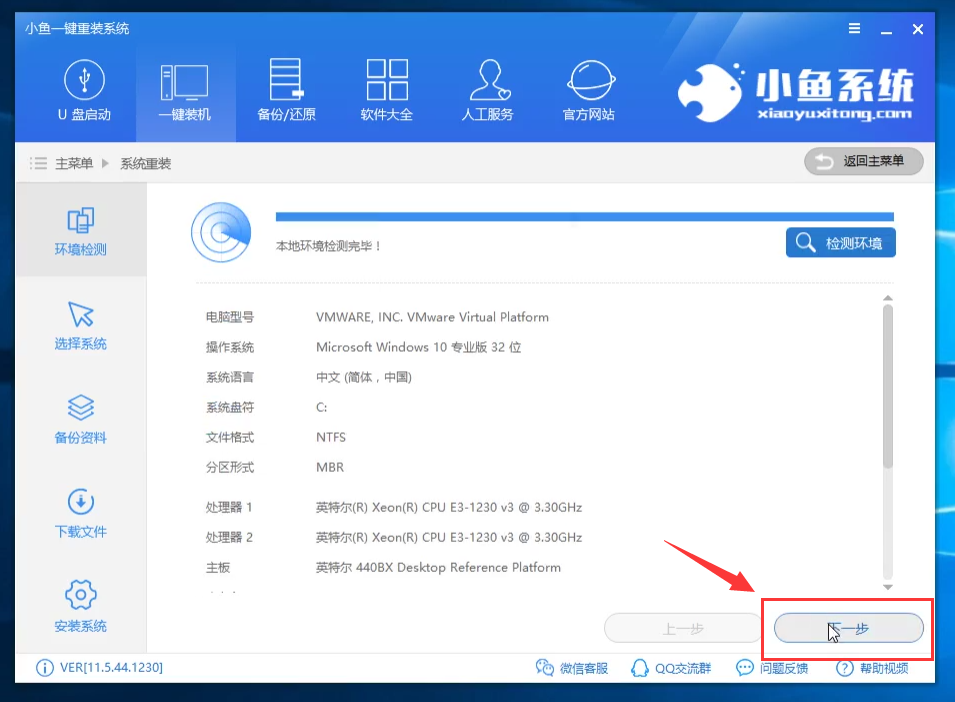Open the hamburger menu in title bar
The height and width of the screenshot is (702, 955).
coord(853,29)
